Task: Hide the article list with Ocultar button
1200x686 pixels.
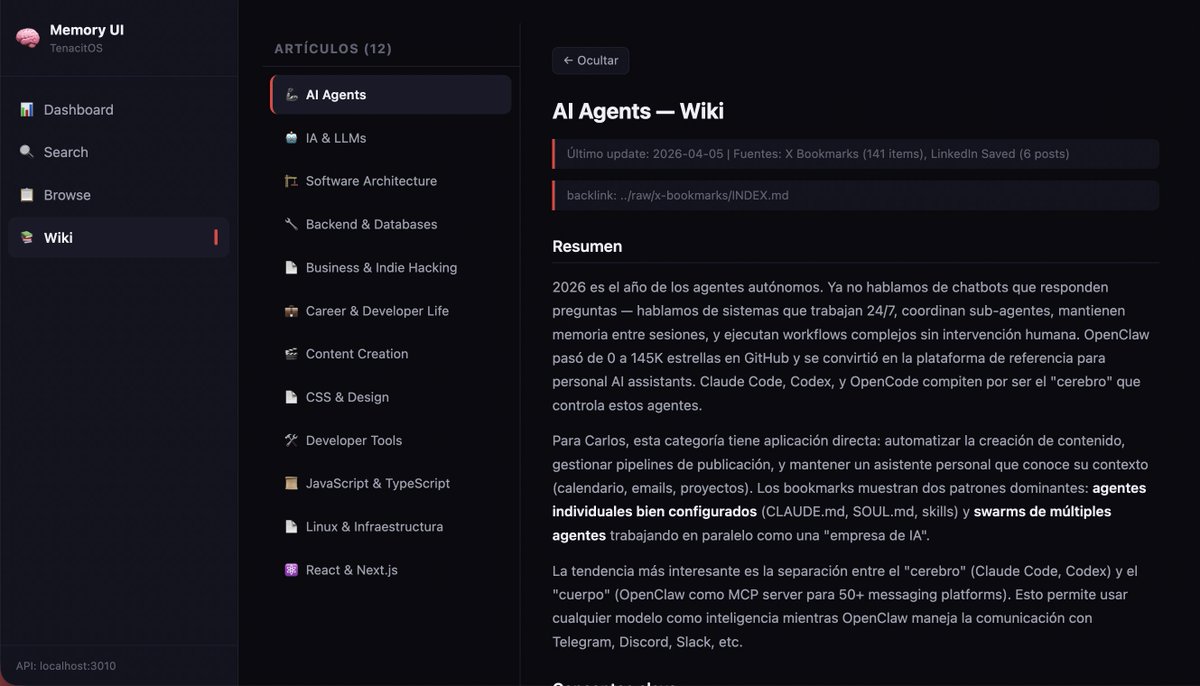Action: point(590,60)
